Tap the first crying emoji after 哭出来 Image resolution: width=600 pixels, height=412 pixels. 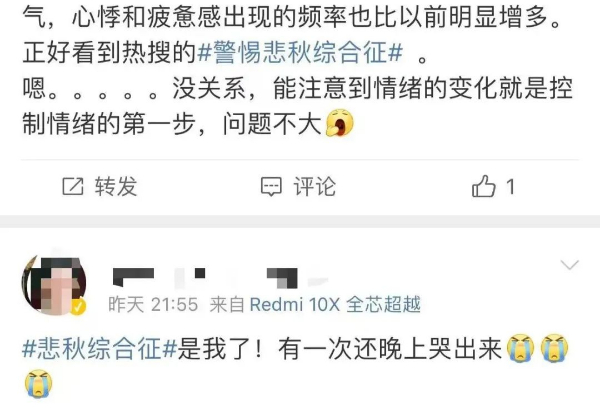pyautogui.click(x=520, y=348)
